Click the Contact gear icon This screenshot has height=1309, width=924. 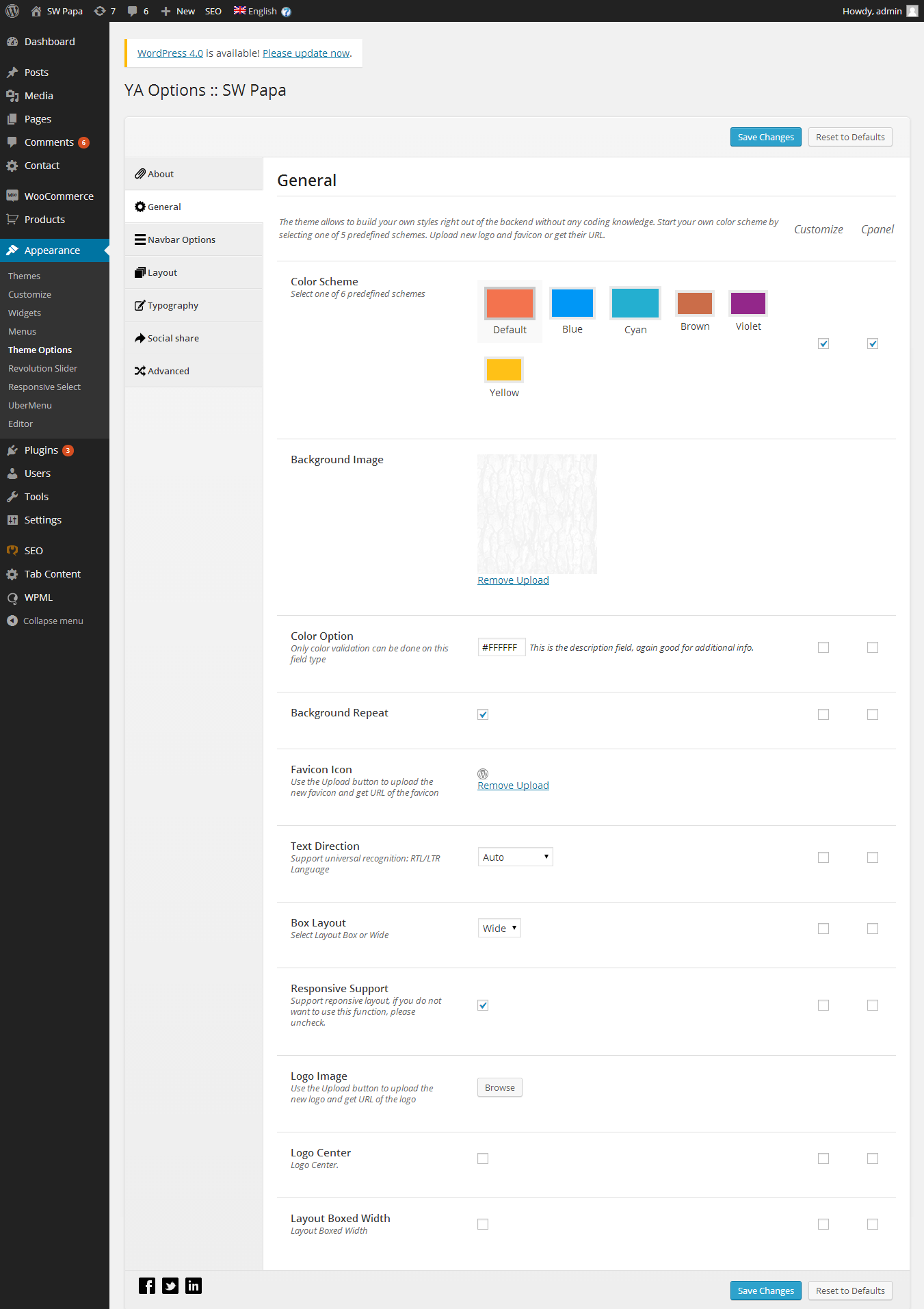(x=12, y=166)
